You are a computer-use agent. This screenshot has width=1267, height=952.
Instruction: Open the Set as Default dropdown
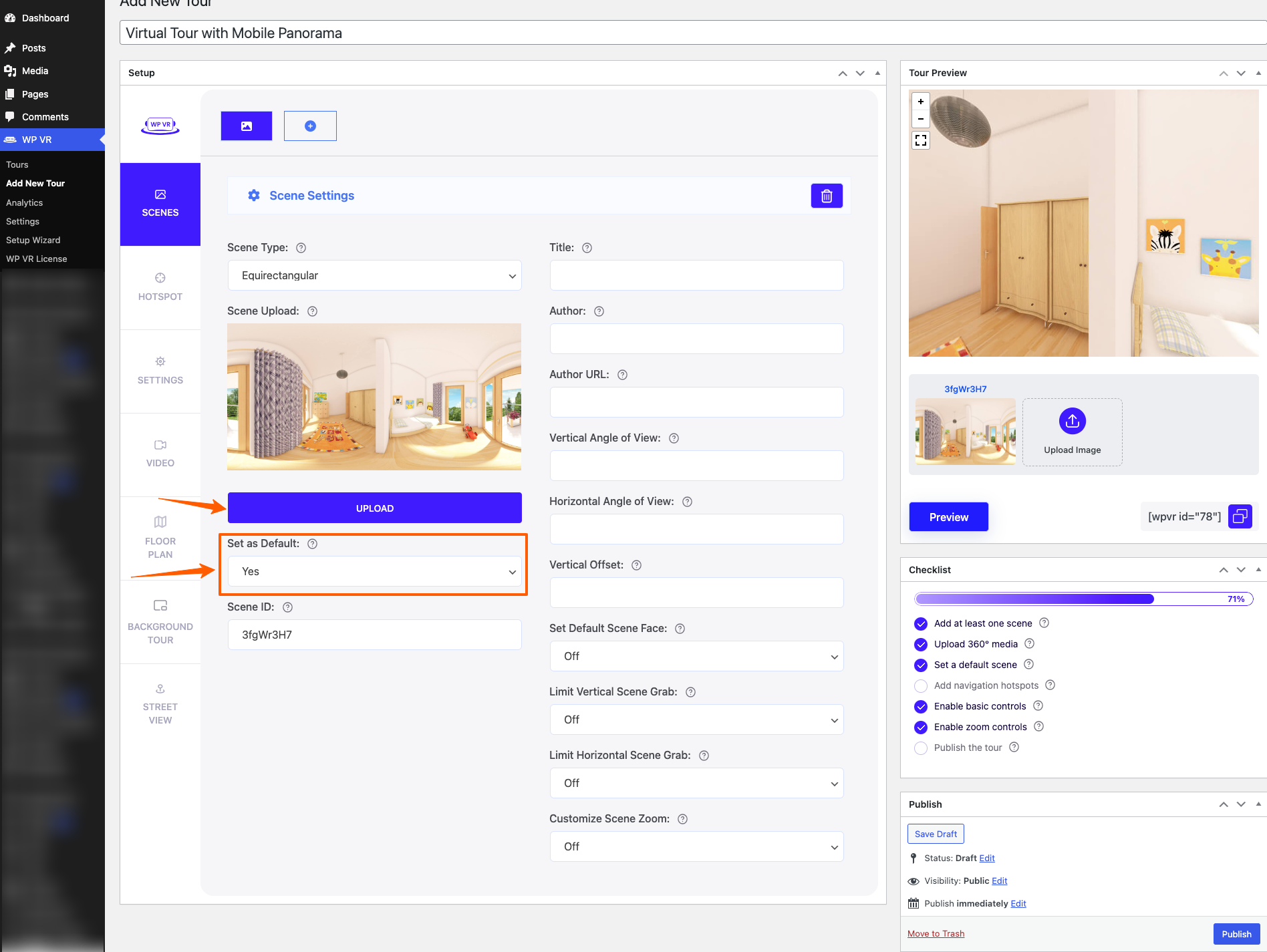click(x=374, y=572)
